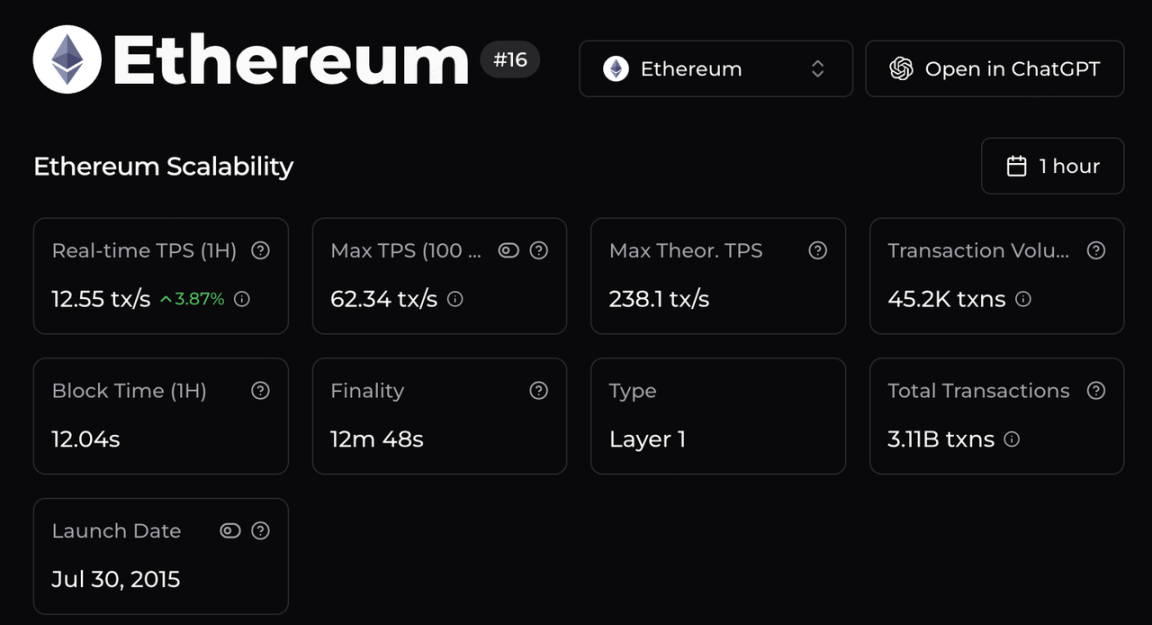1152x625 pixels.
Task: Click the large Ethereum logo icon
Action: (67, 60)
